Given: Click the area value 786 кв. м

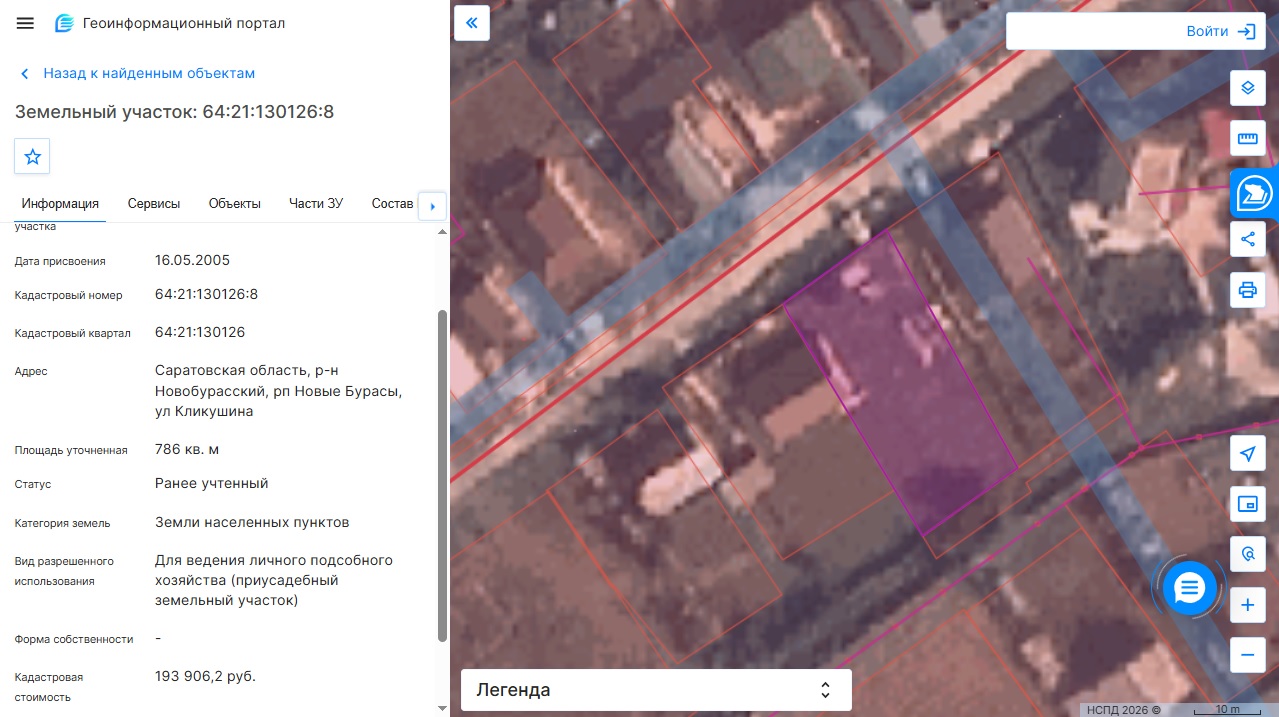Looking at the screenshot, I should [x=189, y=449].
